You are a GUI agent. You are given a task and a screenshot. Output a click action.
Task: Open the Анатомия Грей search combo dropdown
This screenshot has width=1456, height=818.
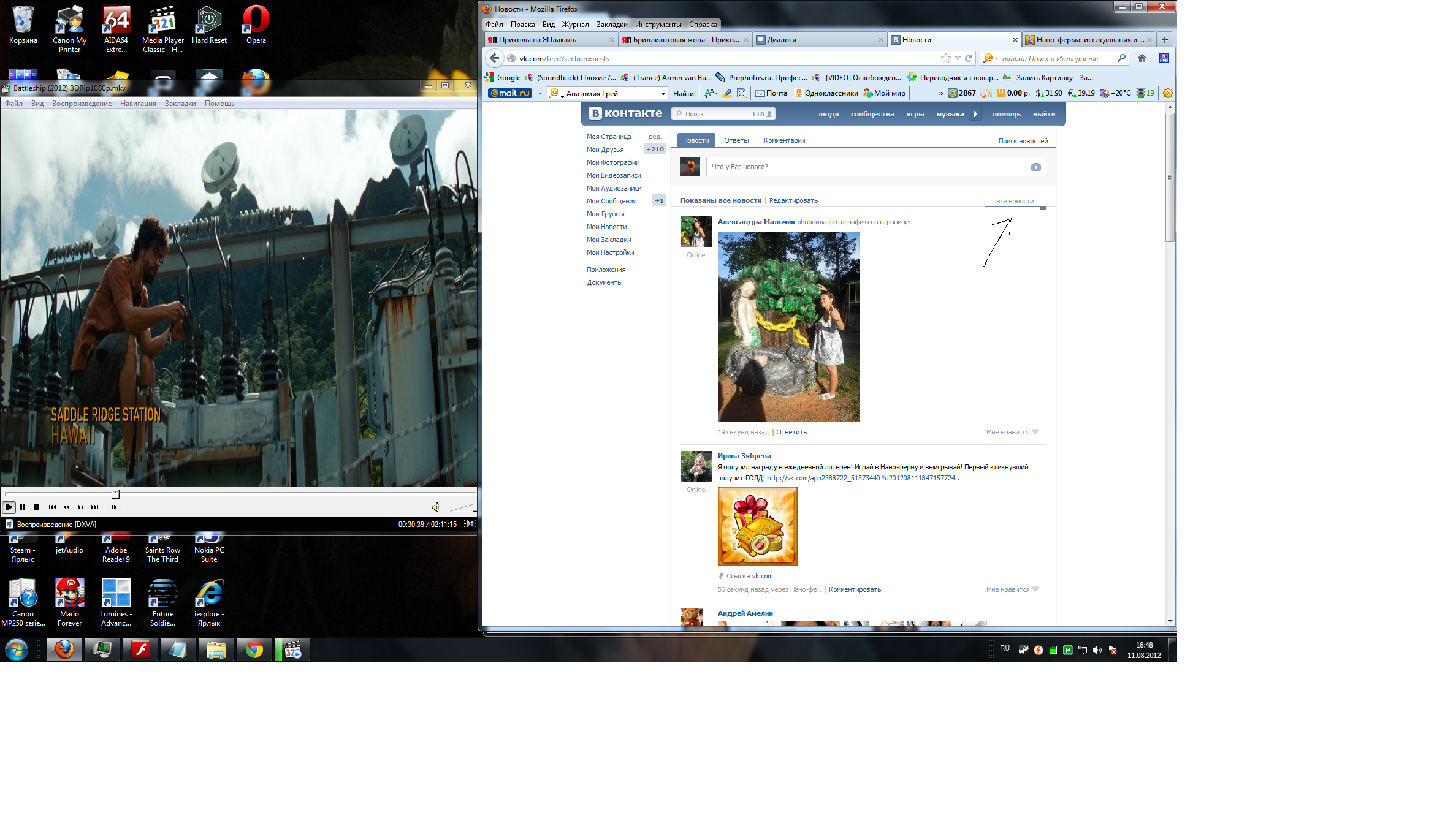tap(663, 94)
